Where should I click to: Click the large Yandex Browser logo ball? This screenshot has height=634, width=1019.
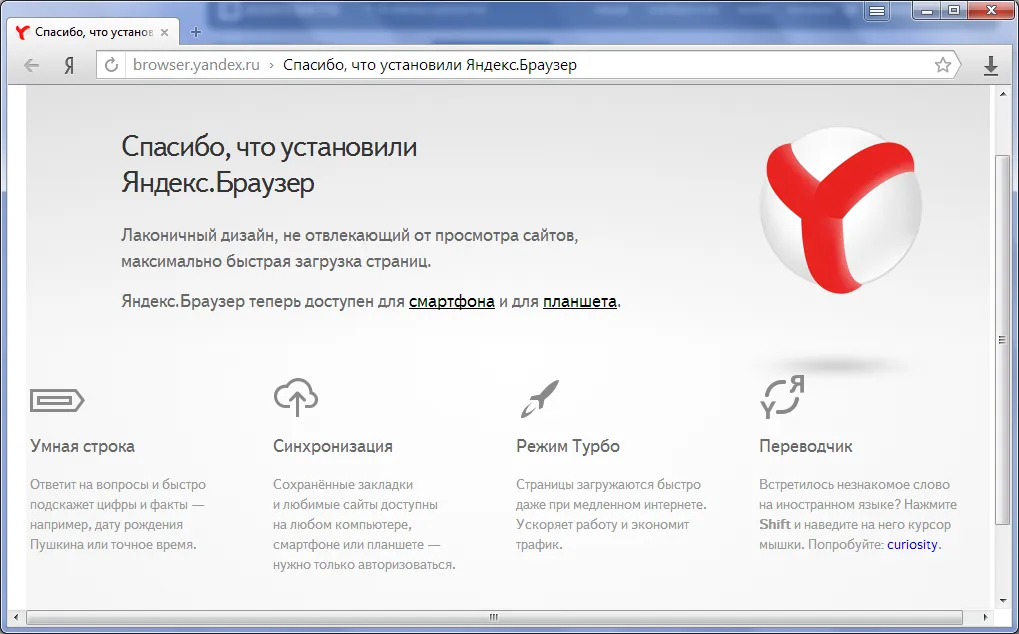(x=840, y=210)
